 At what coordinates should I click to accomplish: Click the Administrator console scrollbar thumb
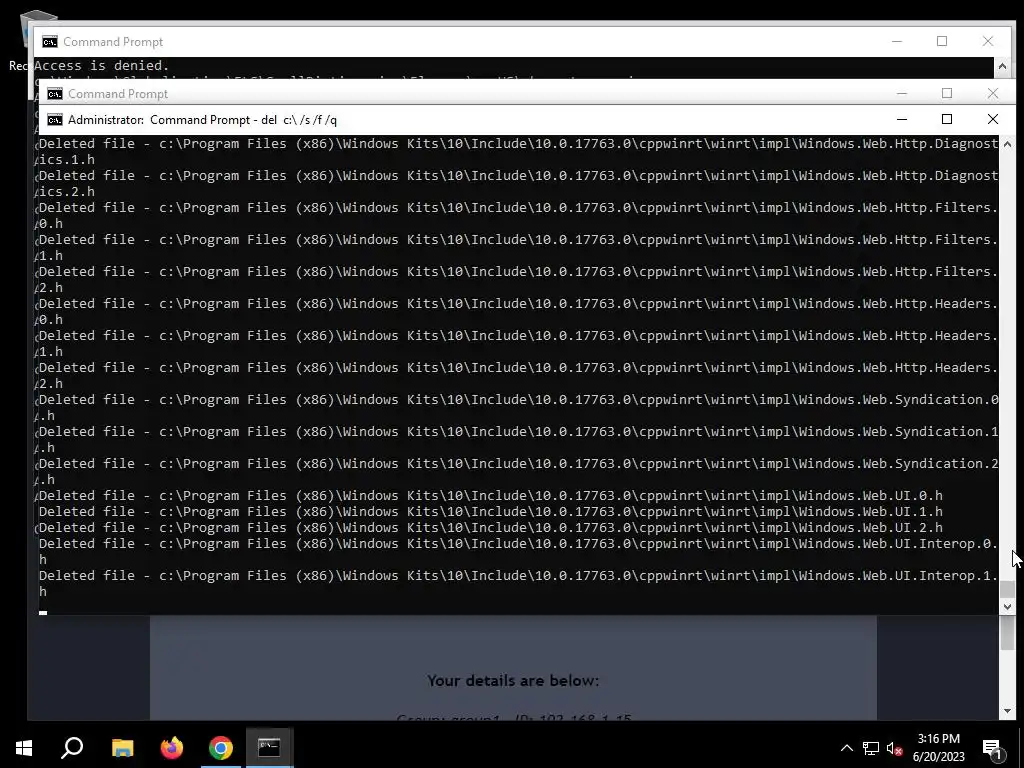[1008, 589]
